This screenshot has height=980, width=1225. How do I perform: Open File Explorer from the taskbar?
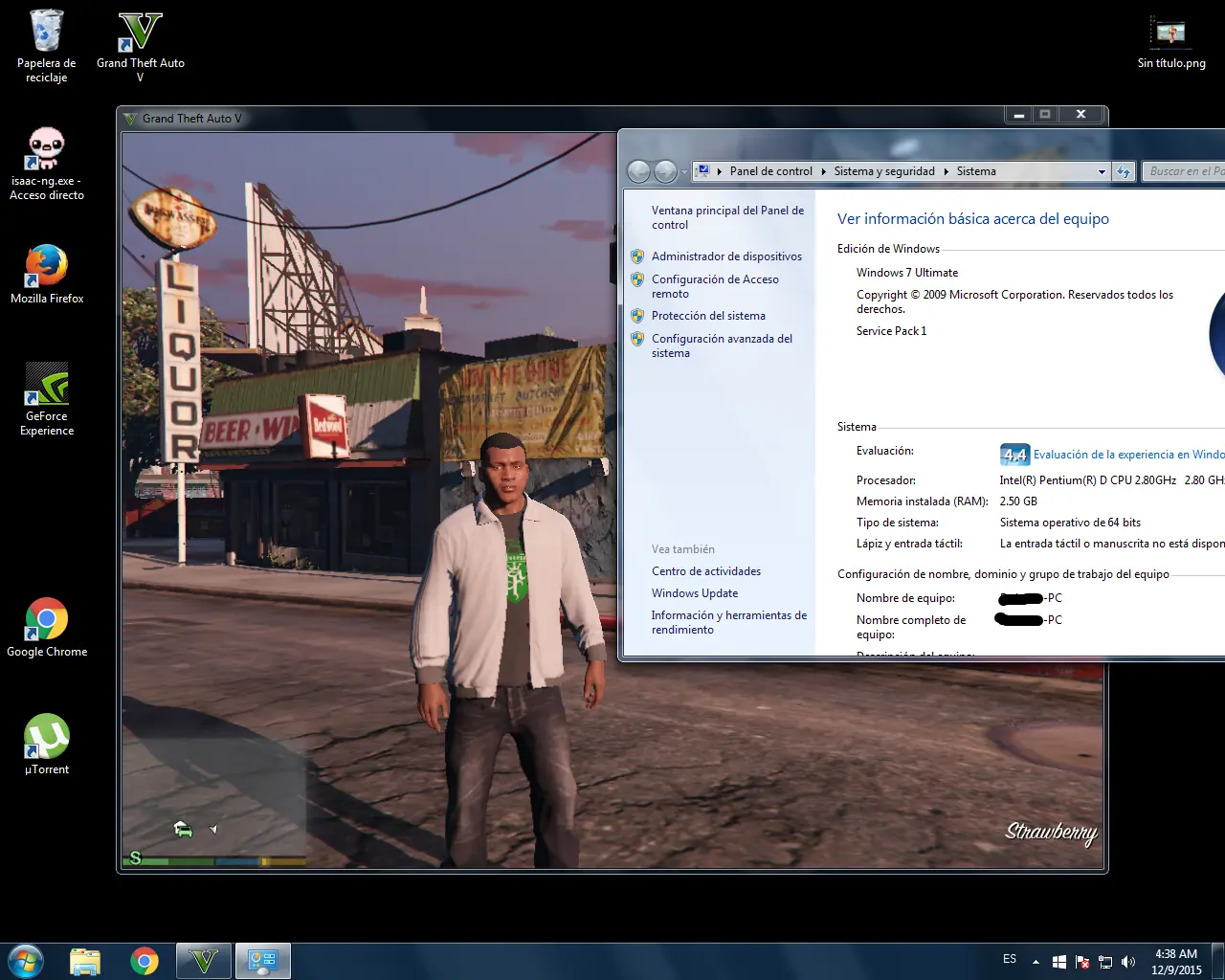(x=85, y=961)
